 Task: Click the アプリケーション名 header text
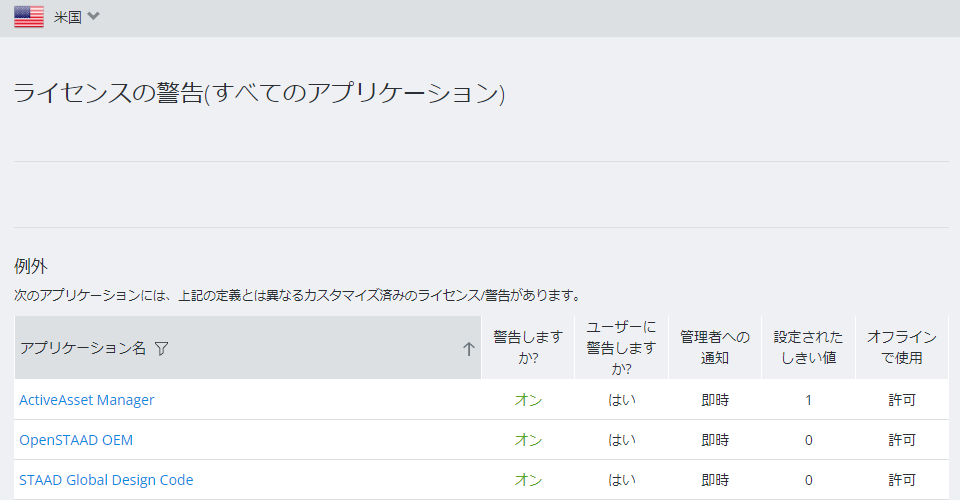[83, 348]
